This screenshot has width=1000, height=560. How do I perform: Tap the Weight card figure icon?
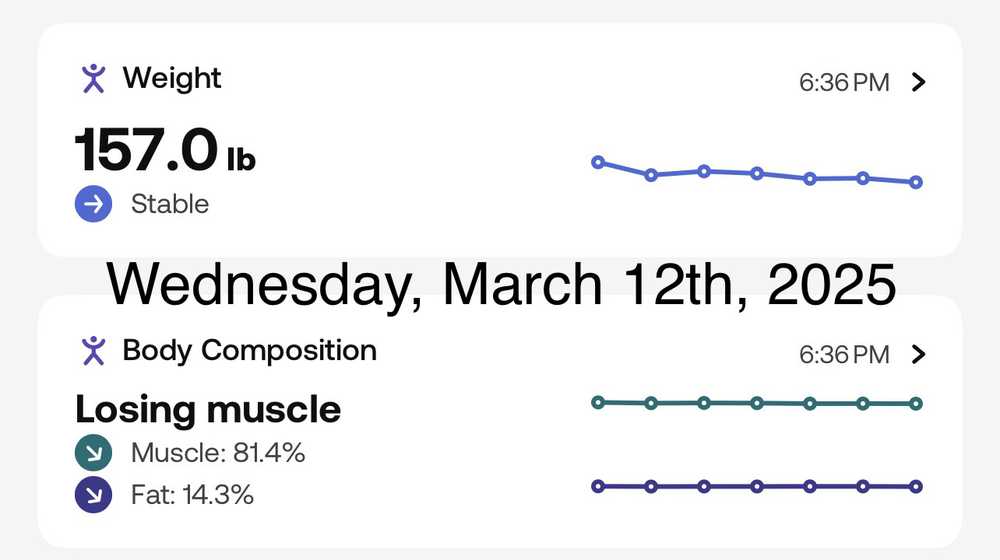pos(93,78)
